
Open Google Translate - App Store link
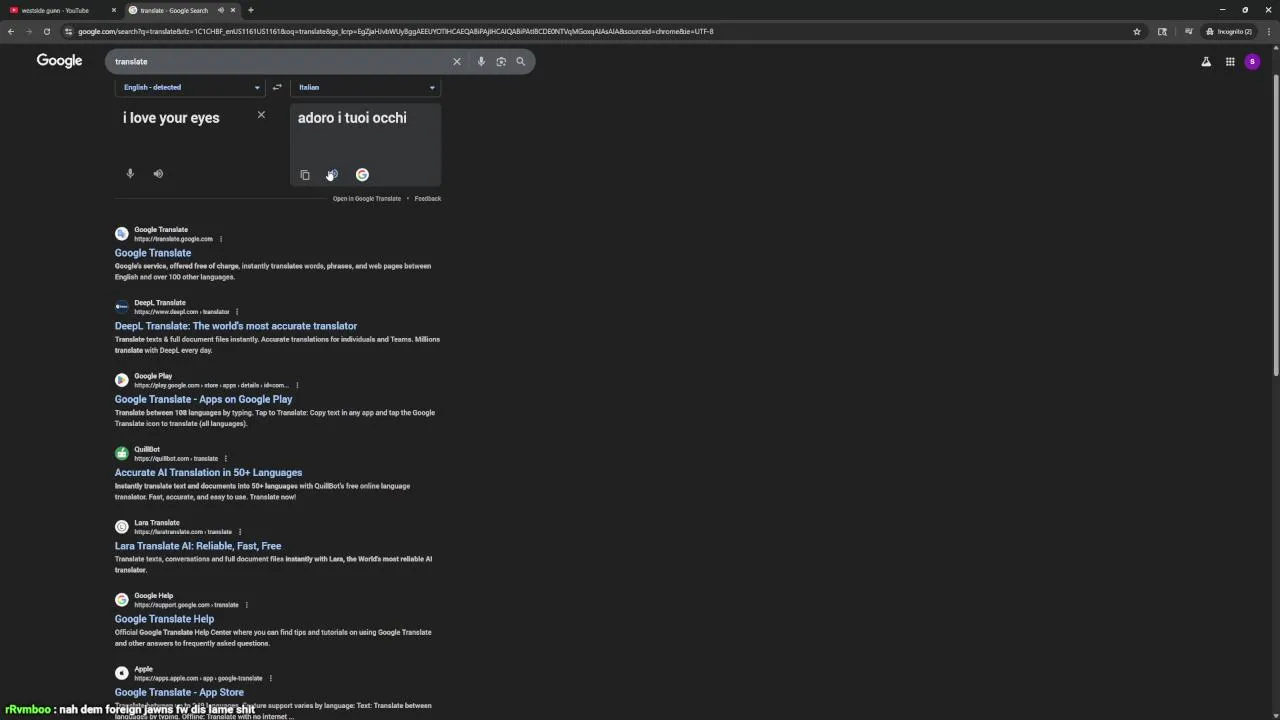point(179,692)
